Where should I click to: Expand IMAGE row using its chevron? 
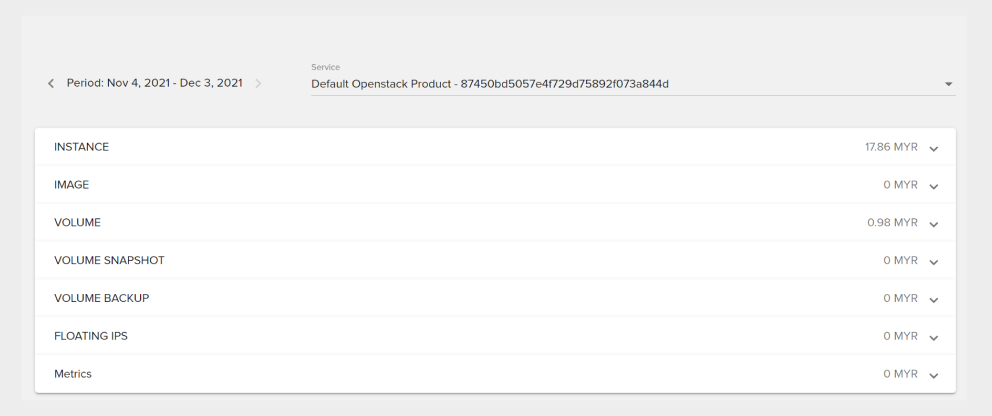coord(934,186)
